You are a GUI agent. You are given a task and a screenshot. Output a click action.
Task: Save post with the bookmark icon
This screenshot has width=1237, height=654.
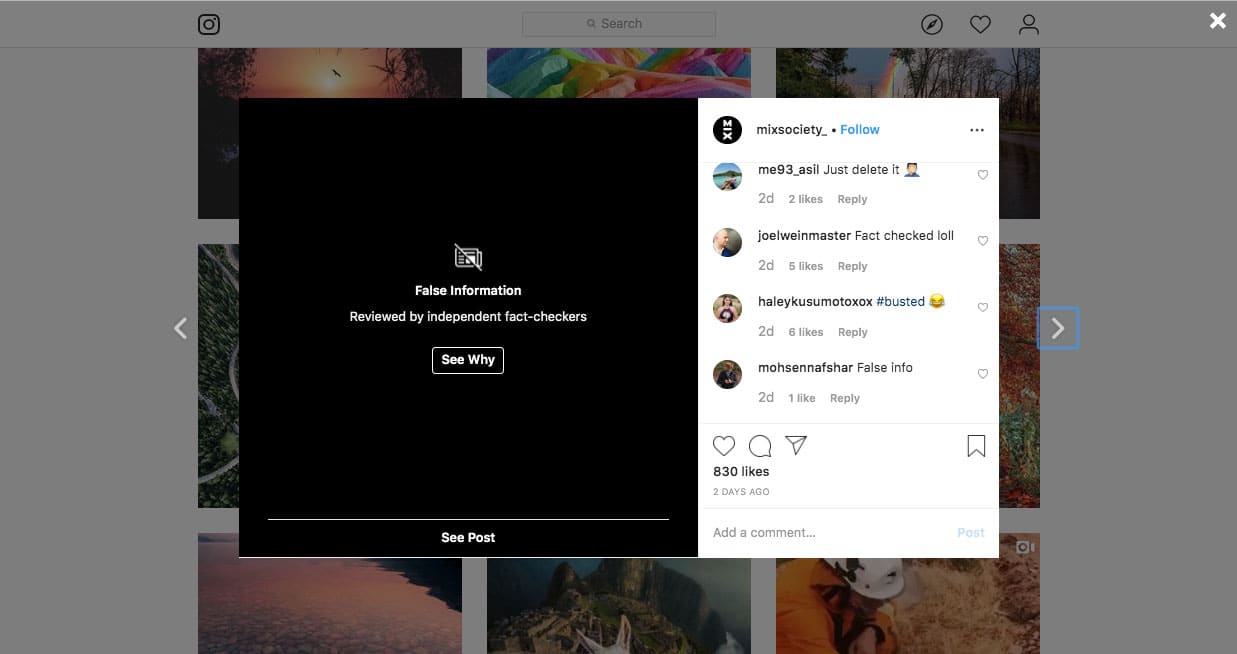pyautogui.click(x=976, y=446)
